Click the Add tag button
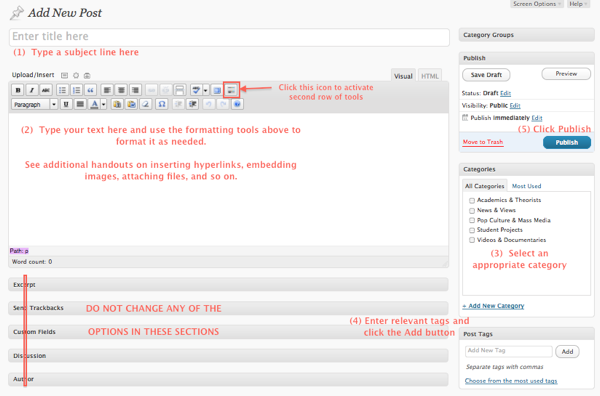This screenshot has height=396, width=600. 567,352
